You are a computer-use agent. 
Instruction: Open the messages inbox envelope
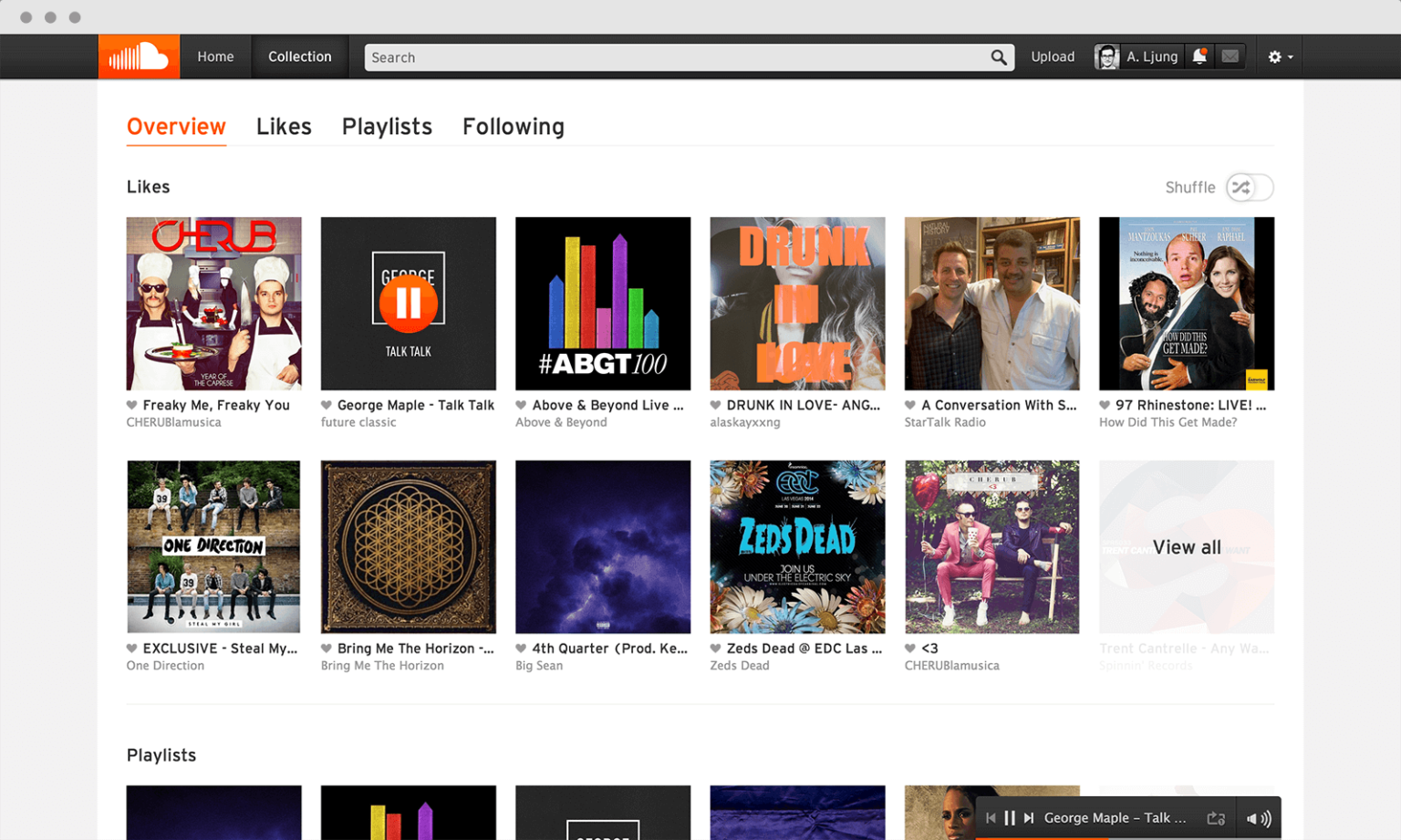1230,57
